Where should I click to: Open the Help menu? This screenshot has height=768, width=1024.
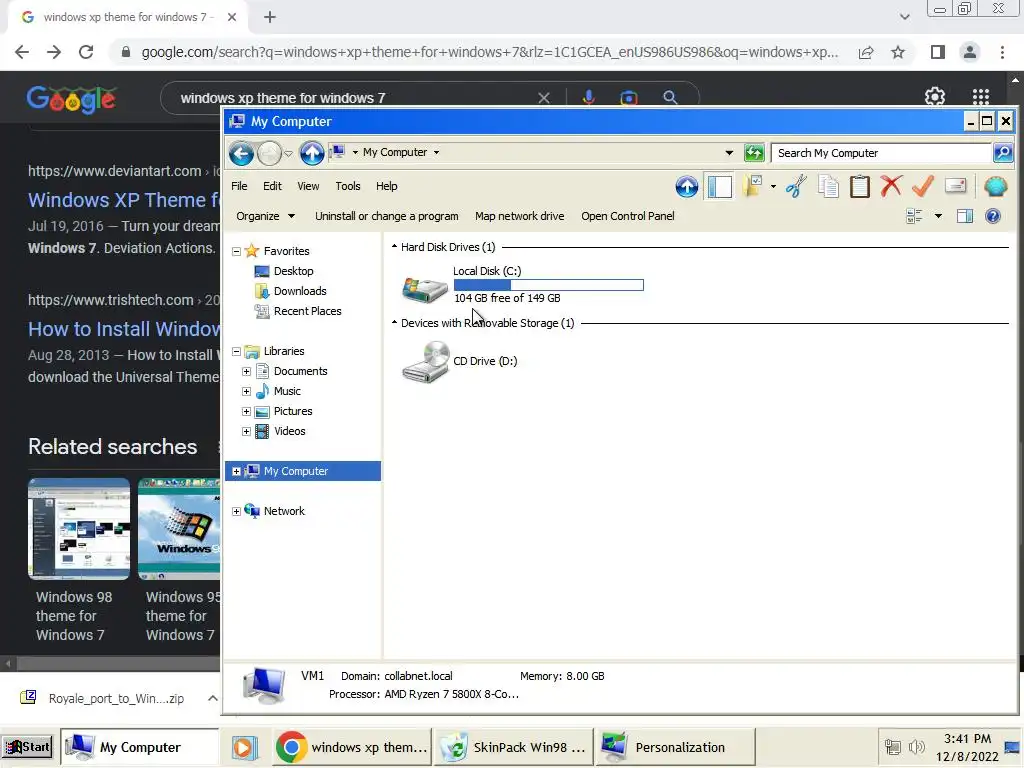(x=387, y=186)
